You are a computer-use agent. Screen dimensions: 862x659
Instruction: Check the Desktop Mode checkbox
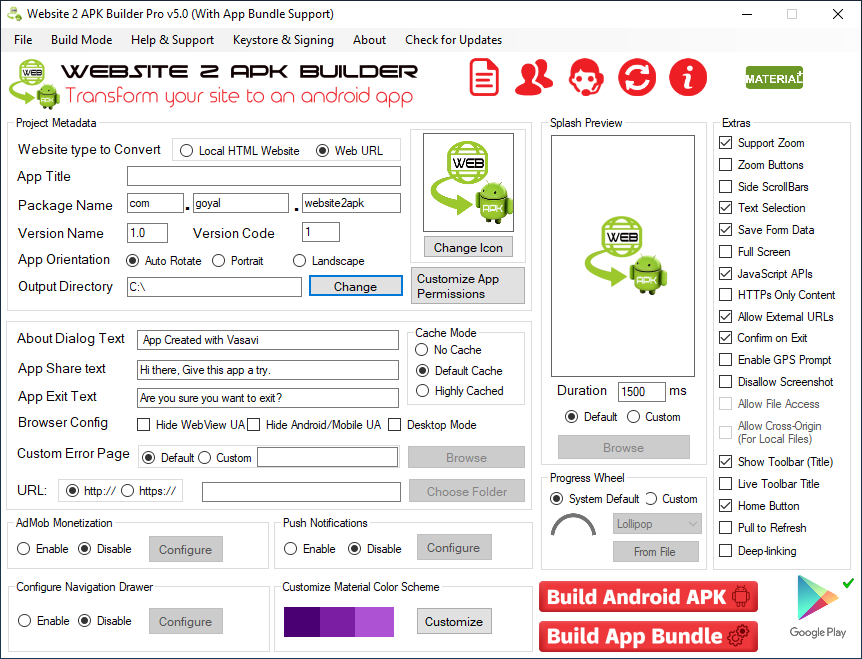tap(395, 425)
